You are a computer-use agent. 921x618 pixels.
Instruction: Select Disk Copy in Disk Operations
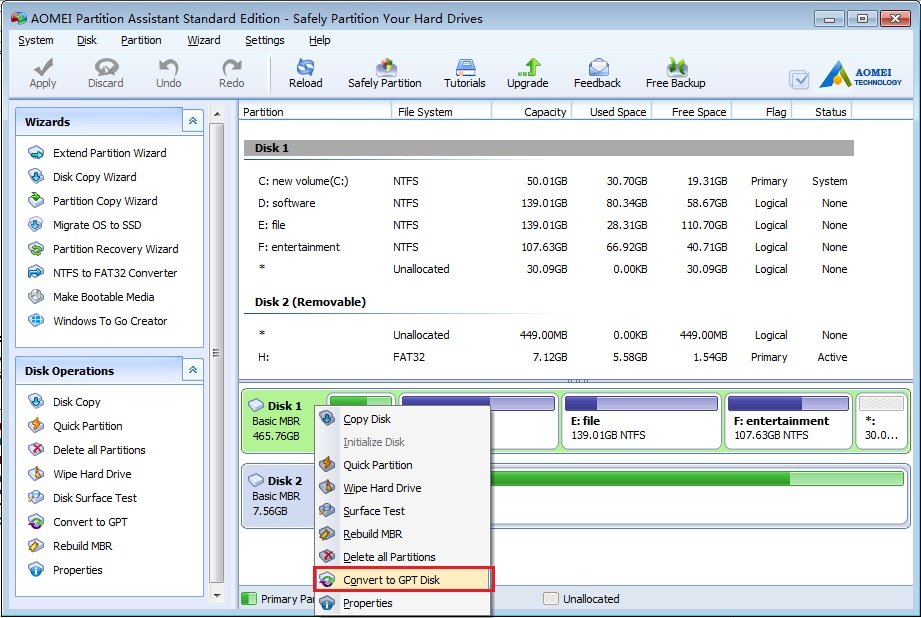click(76, 402)
